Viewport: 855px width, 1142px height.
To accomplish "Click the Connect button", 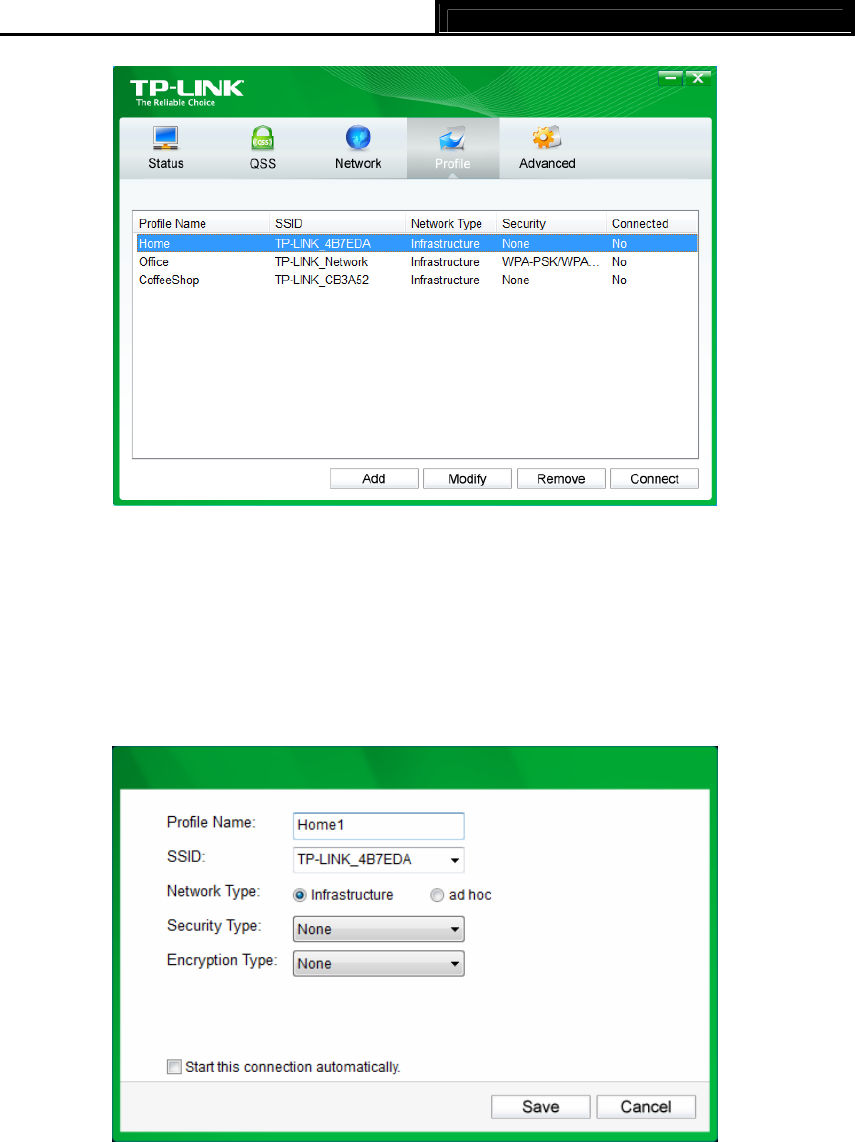I will pyautogui.click(x=655, y=479).
